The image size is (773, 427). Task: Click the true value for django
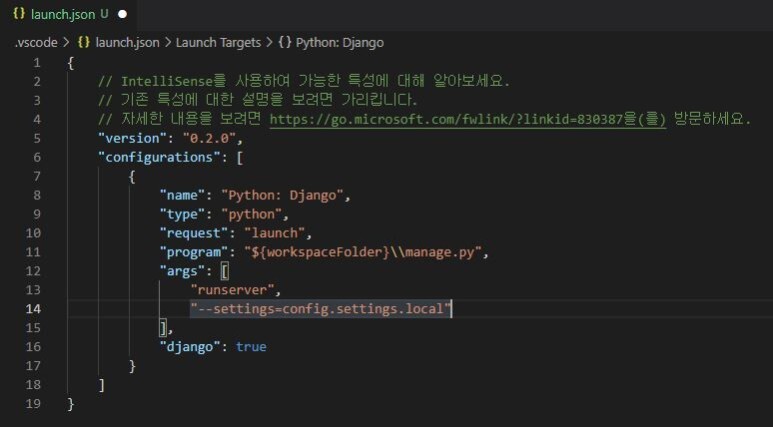pos(251,347)
